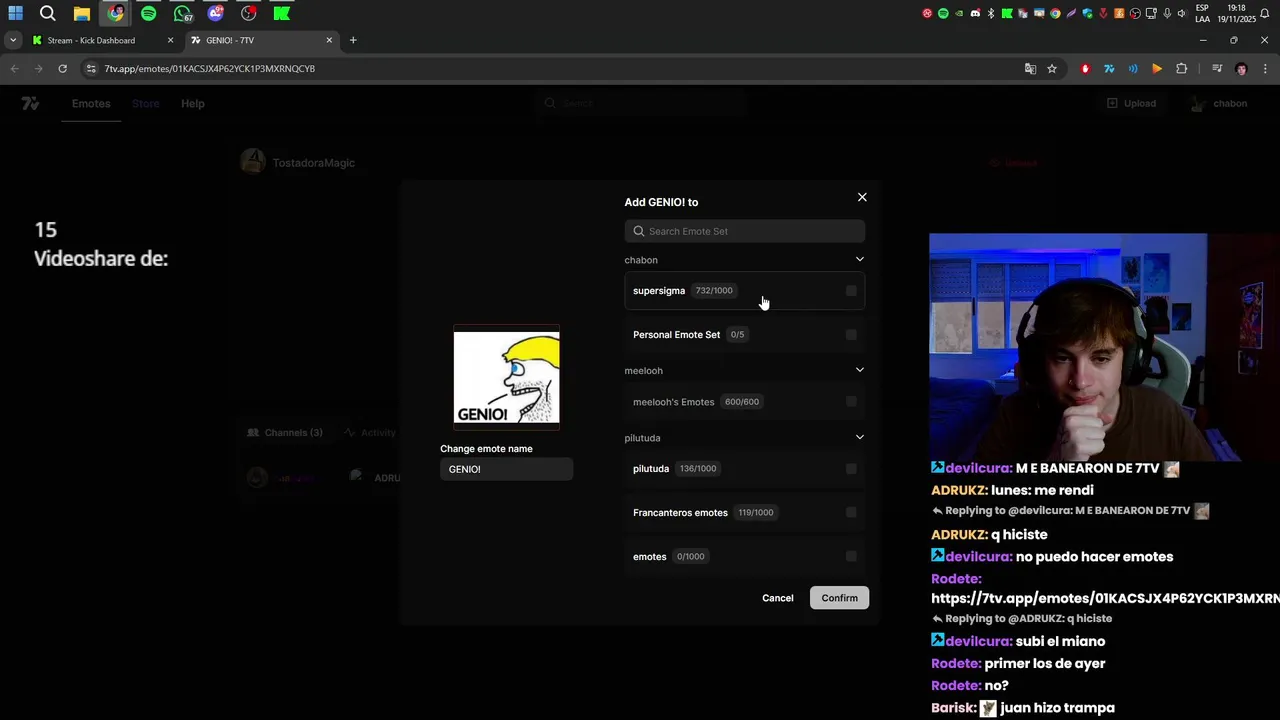Open Chrome three-dot menu

pos(1265,68)
